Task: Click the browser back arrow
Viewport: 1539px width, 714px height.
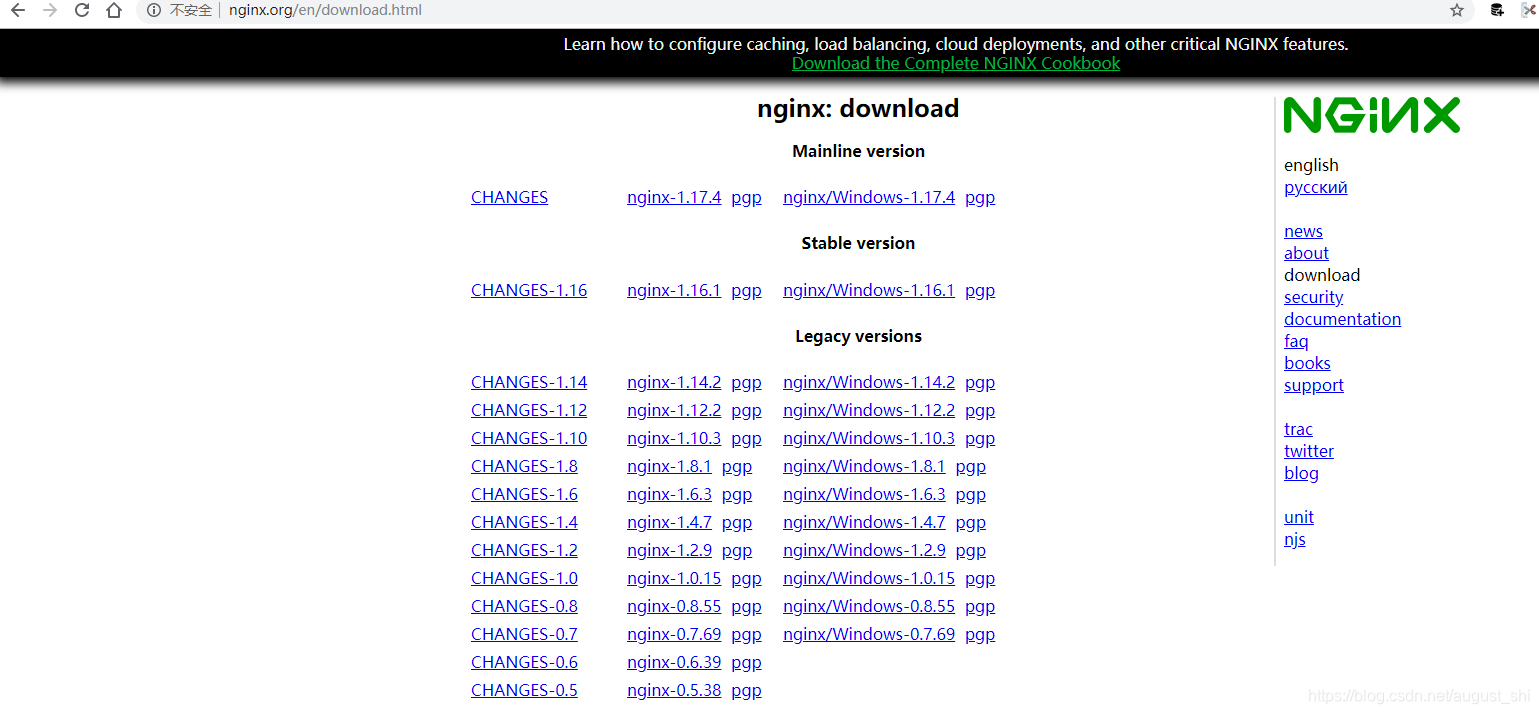Action: click(17, 11)
